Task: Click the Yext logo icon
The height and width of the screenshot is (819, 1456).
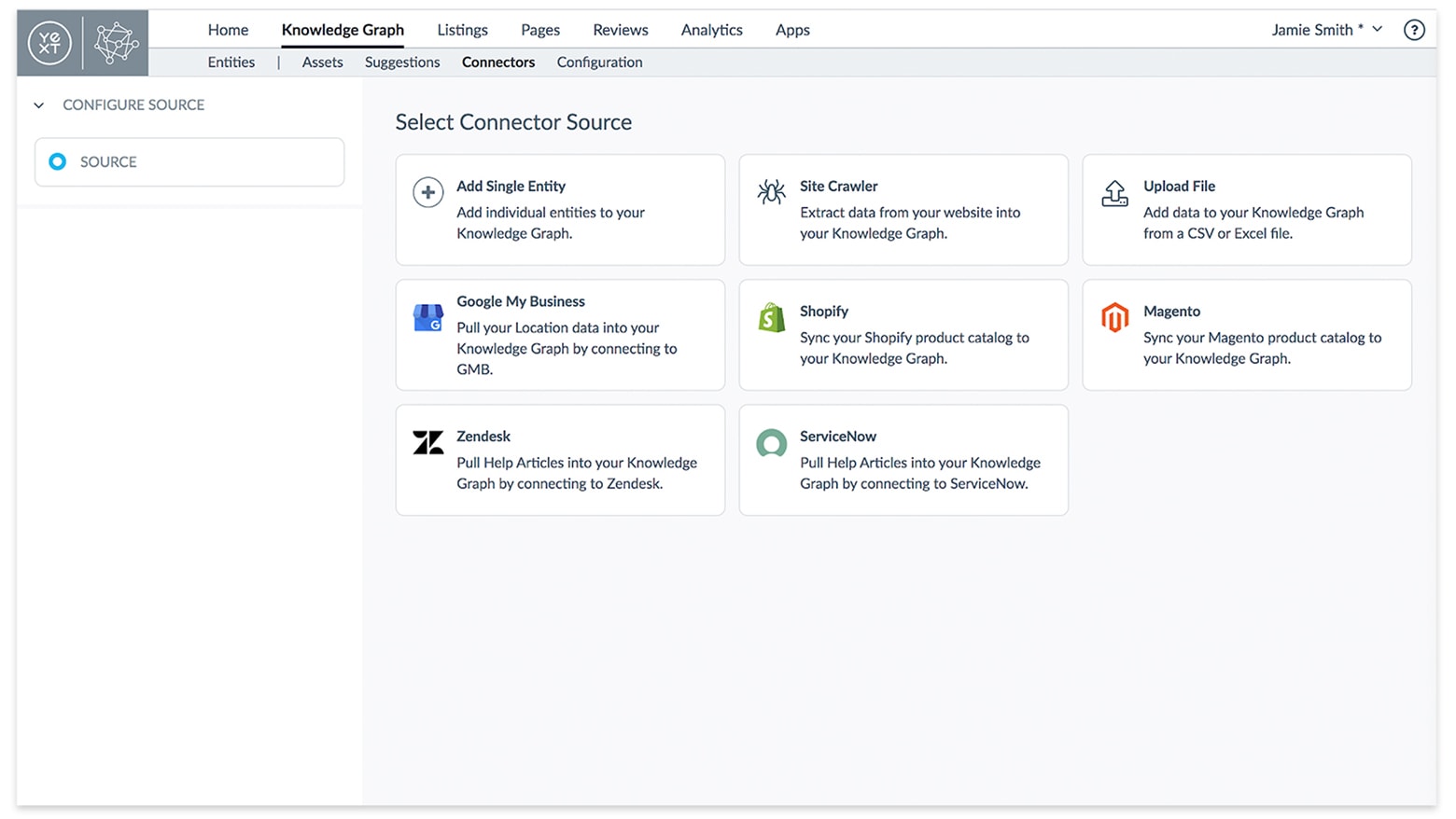Action: (49, 43)
